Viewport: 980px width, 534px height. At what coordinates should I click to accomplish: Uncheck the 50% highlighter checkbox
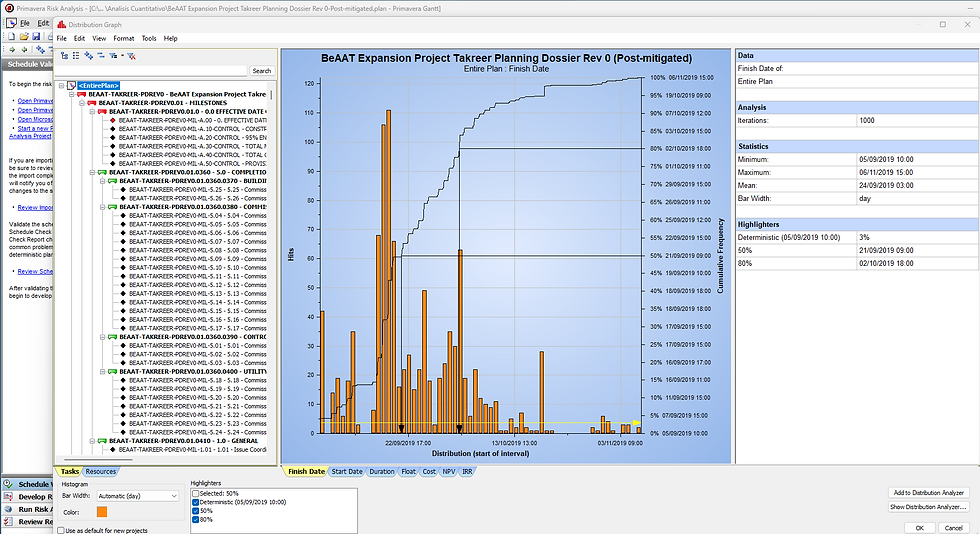(196, 511)
